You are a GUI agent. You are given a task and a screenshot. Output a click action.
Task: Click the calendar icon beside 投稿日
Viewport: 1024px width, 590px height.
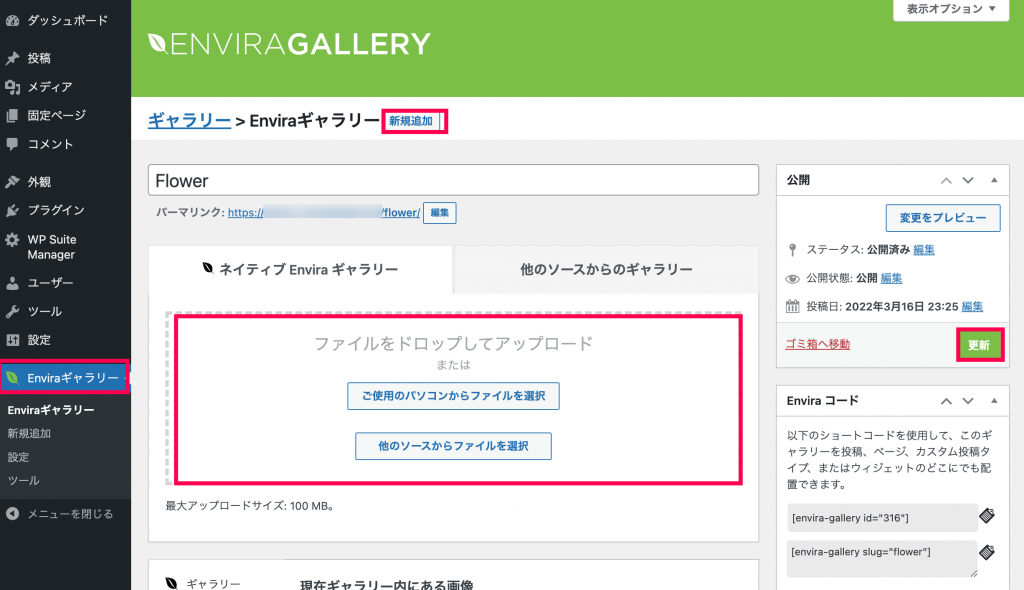[x=792, y=306]
